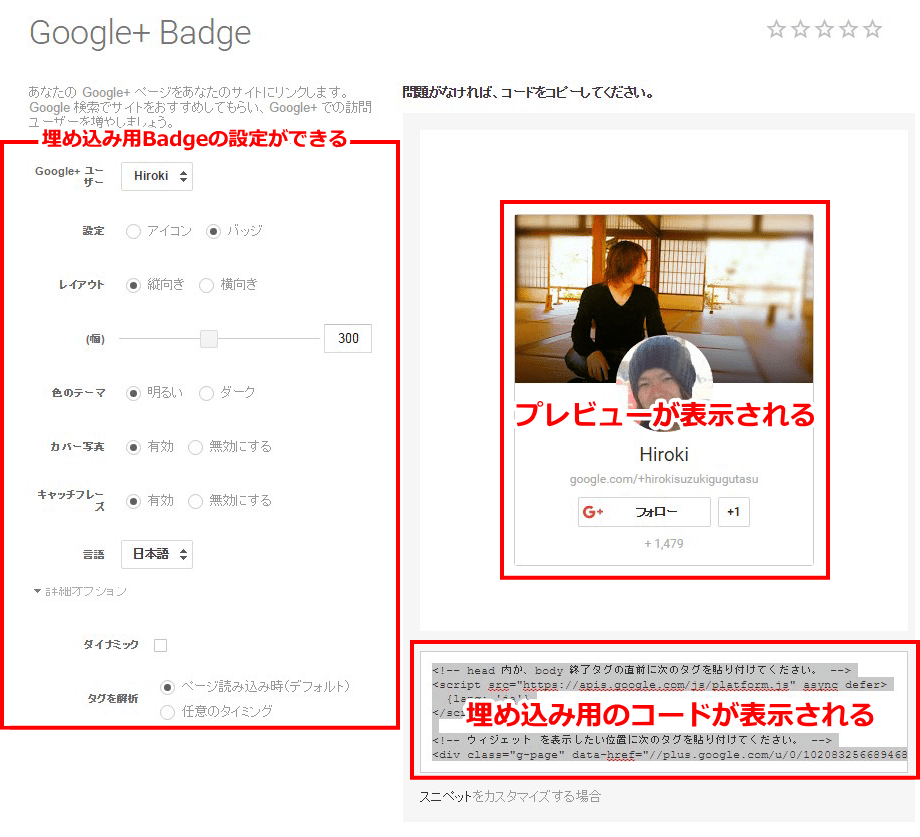920x837 pixels.
Task: Open the google.com/+hirokisuzukigugutasu profile link
Action: [x=664, y=479]
